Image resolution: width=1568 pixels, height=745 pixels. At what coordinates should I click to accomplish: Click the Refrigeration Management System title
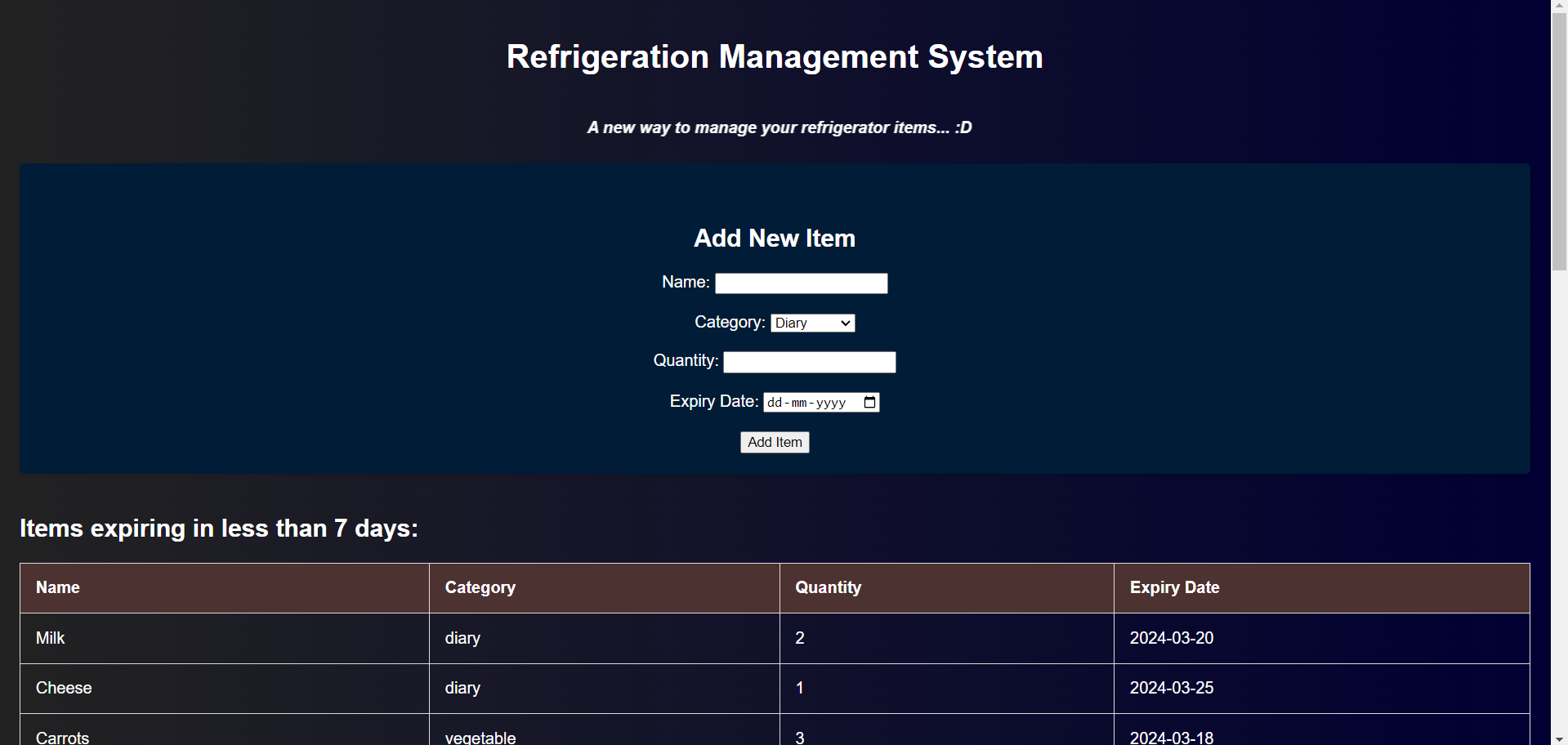(x=774, y=57)
